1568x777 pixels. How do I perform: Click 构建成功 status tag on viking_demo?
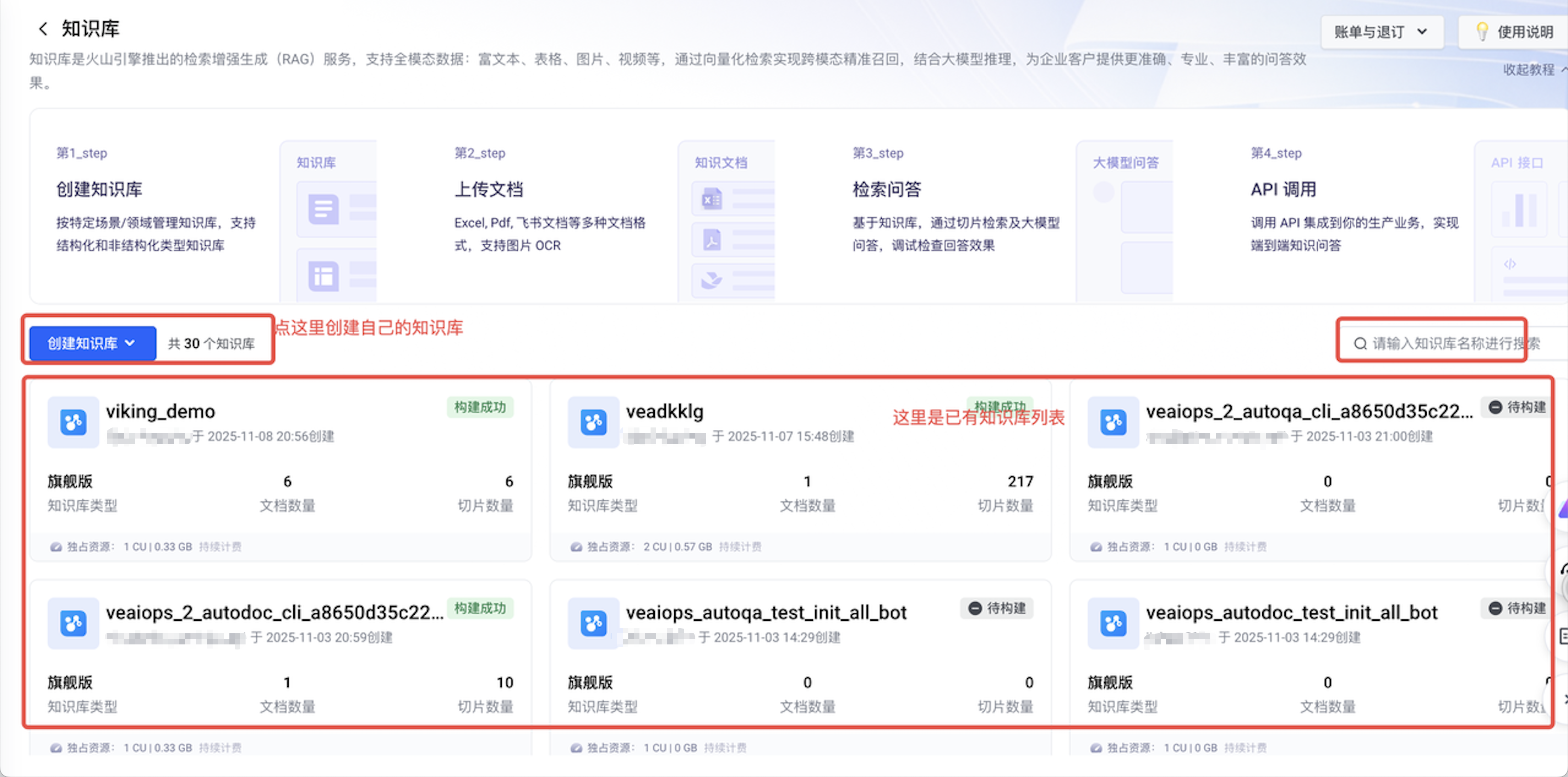click(480, 407)
